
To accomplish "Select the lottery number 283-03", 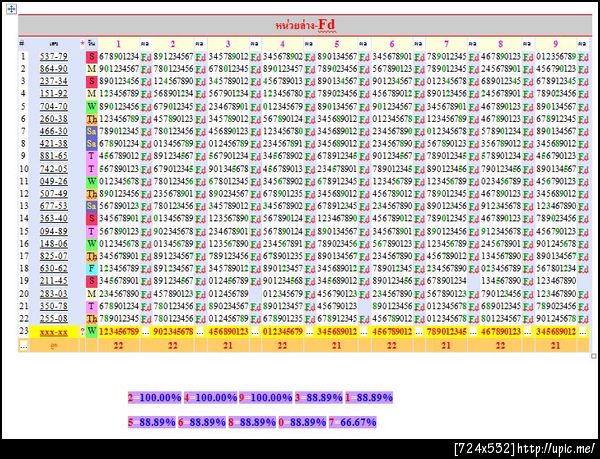I will 54,294.
